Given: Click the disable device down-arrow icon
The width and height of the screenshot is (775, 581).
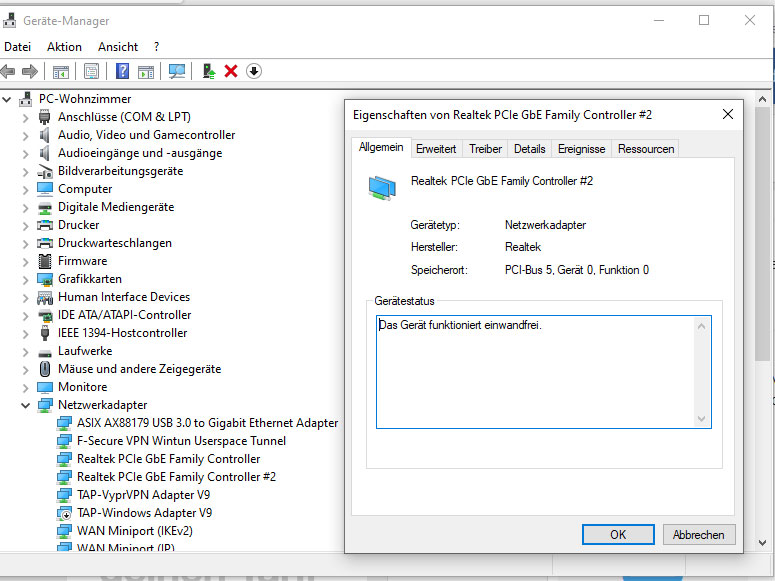Looking at the screenshot, I should tap(254, 71).
